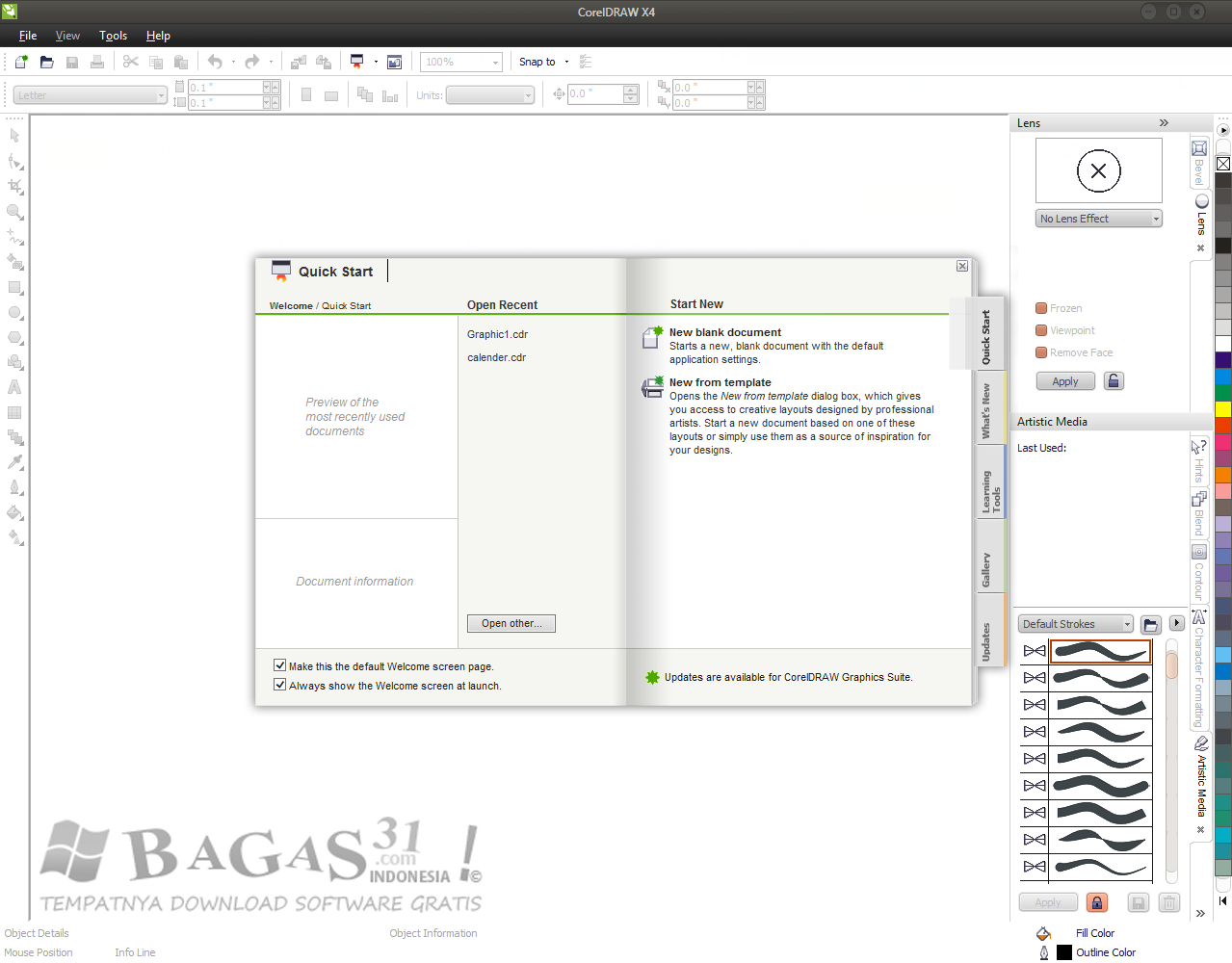1232x963 pixels.
Task: Click the browse folder icon in Artistic Media
Action: 1151,624
